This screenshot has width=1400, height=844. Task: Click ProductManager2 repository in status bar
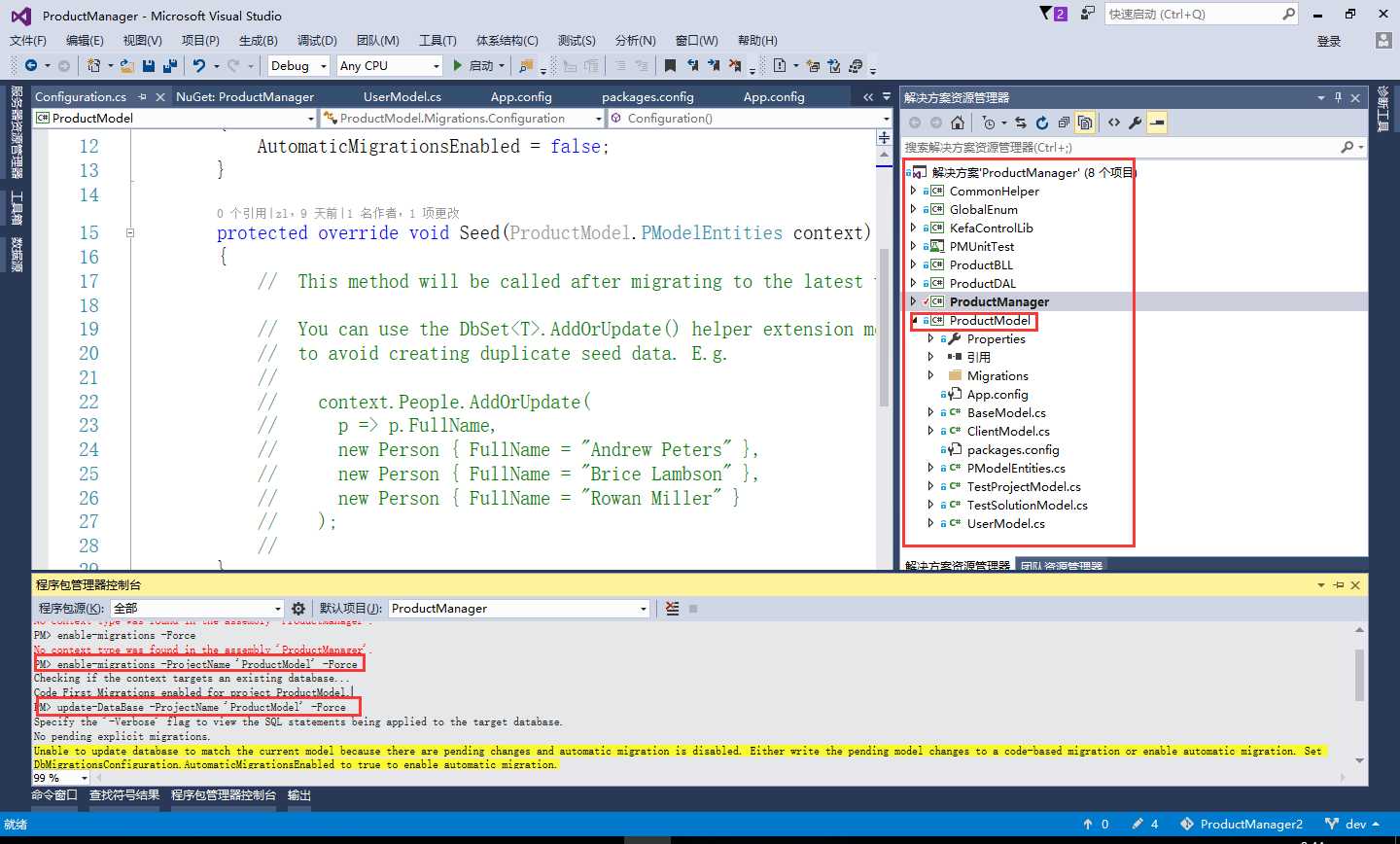coord(1242,824)
